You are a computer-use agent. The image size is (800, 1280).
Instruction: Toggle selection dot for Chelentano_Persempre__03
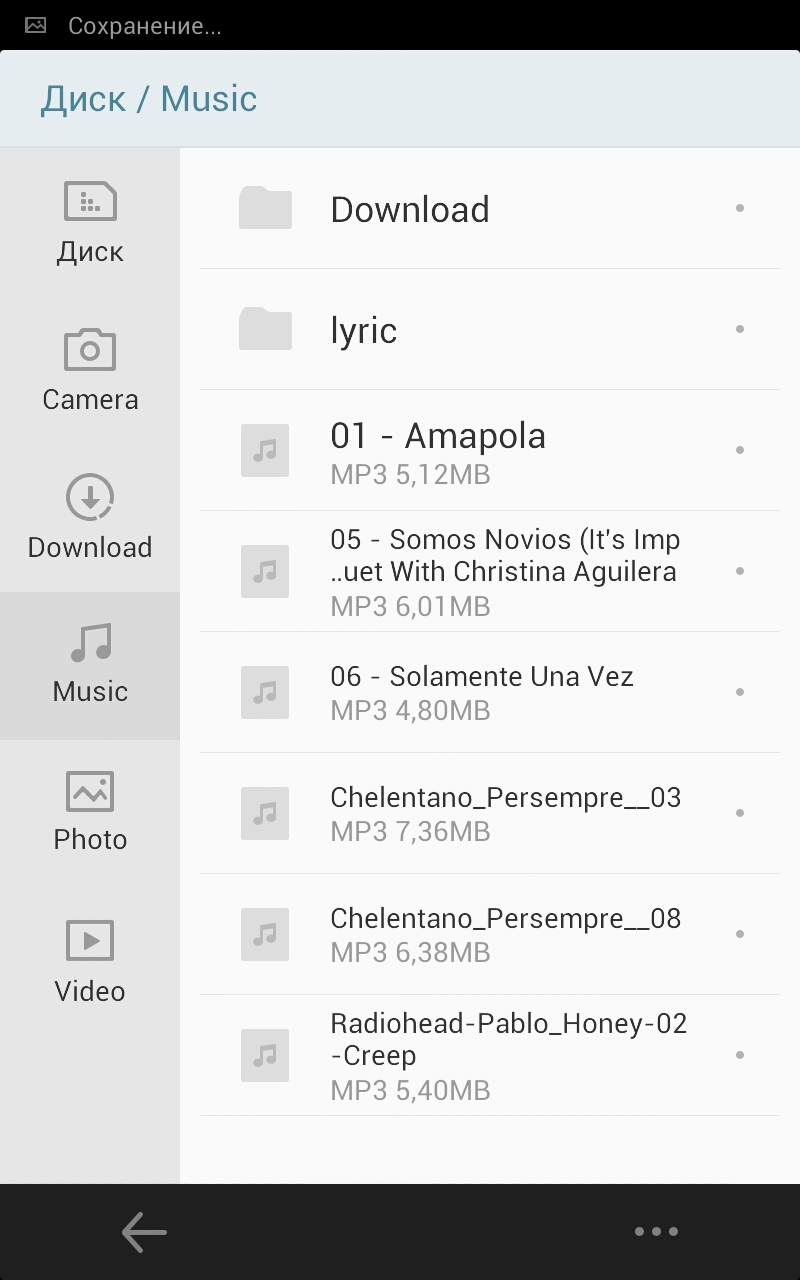[x=740, y=813]
